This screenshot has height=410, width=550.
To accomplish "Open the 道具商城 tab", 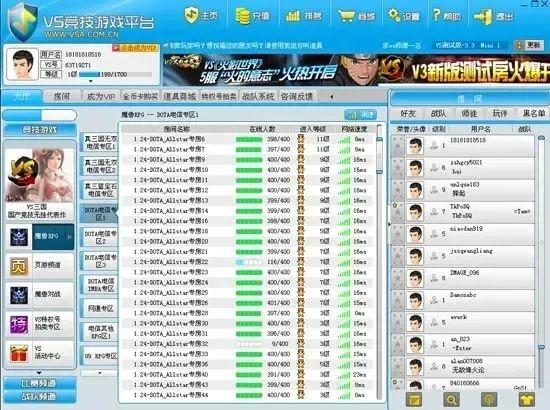I will 179,96.
